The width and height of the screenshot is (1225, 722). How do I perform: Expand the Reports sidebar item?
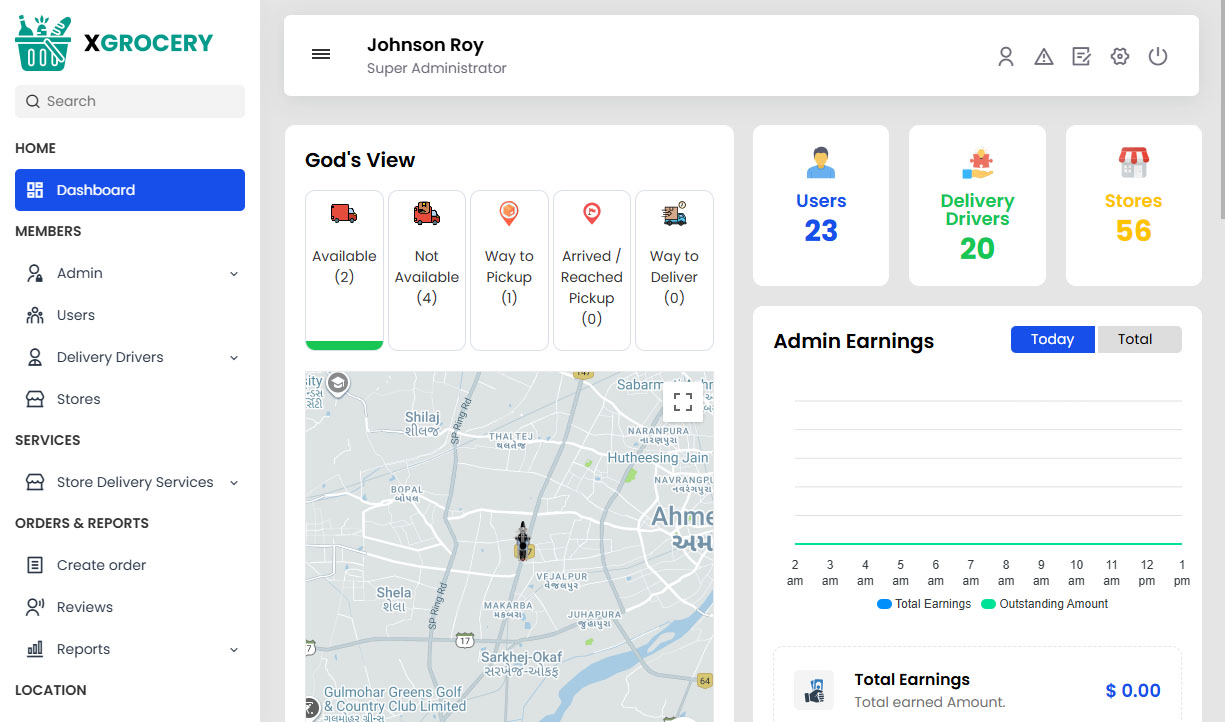pos(130,648)
